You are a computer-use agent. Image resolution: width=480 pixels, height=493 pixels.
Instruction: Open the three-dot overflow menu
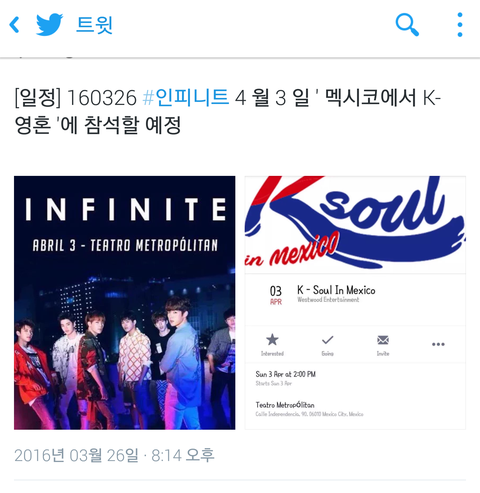(460, 25)
